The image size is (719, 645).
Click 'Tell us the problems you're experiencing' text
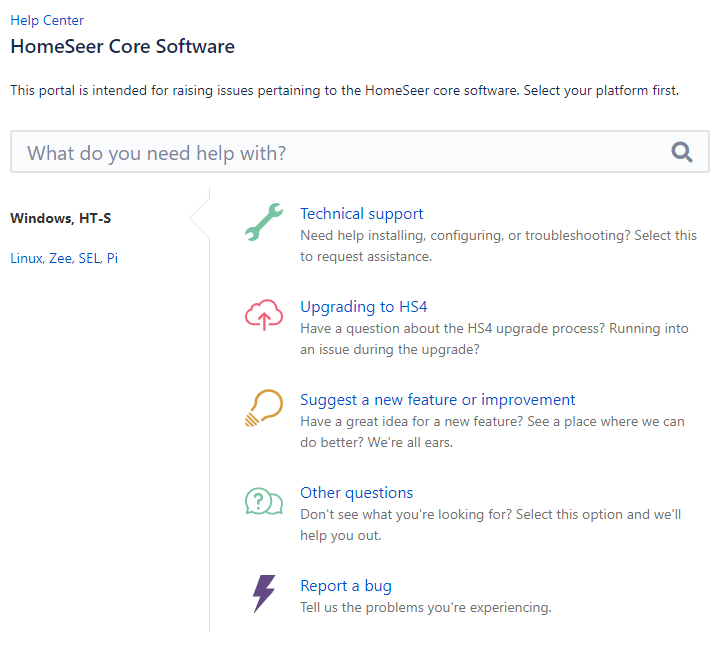pyautogui.click(x=425, y=607)
